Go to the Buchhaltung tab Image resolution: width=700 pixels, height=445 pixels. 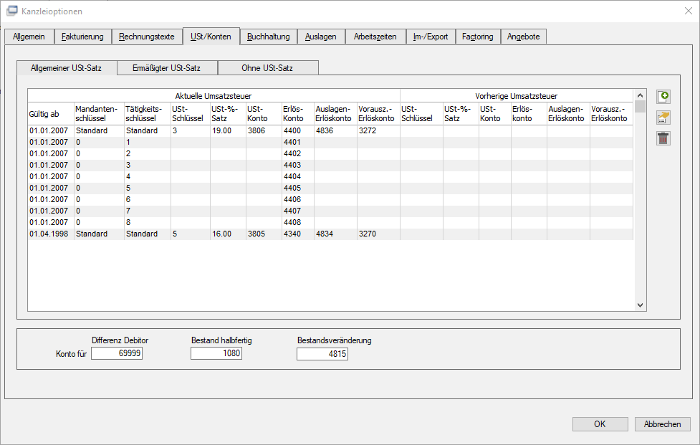coord(269,37)
